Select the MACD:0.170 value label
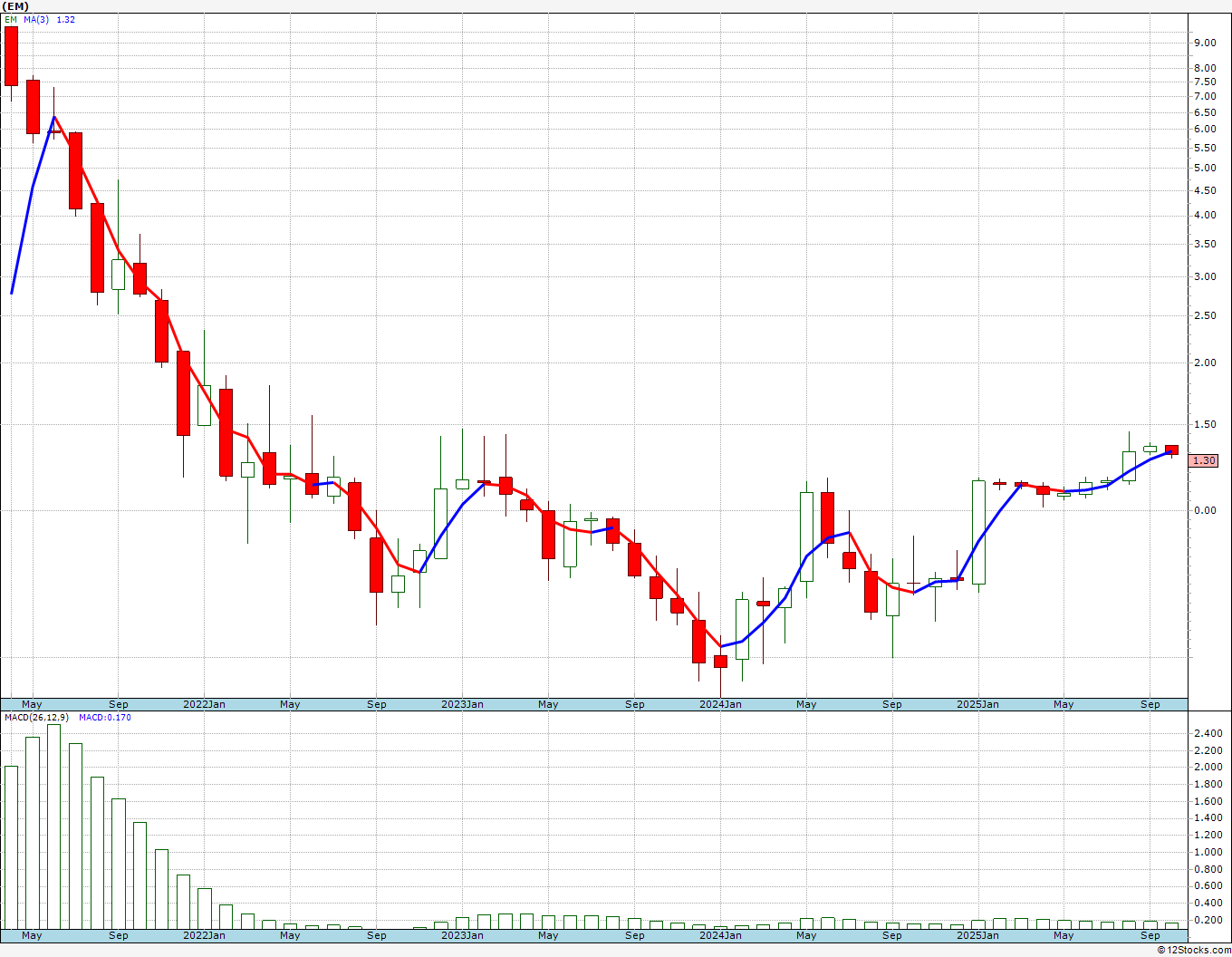 (x=104, y=718)
